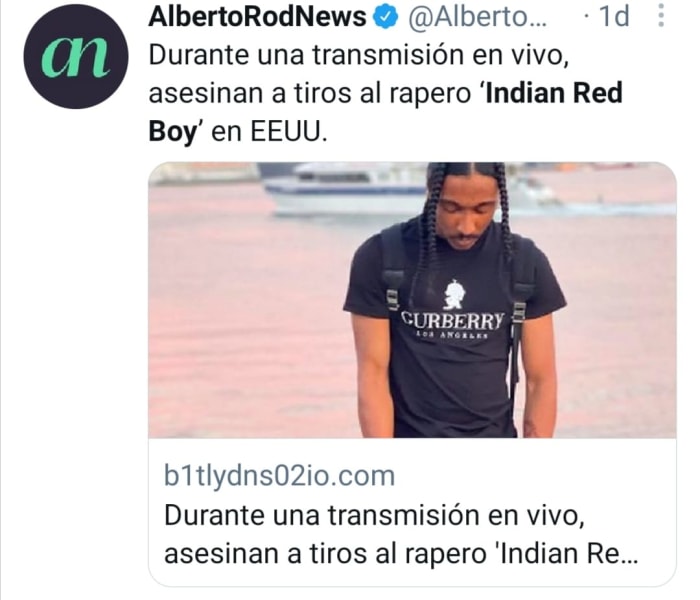The height and width of the screenshot is (600, 700).
Task: Visit the truncated @Alberto... handle
Action: (x=477, y=17)
